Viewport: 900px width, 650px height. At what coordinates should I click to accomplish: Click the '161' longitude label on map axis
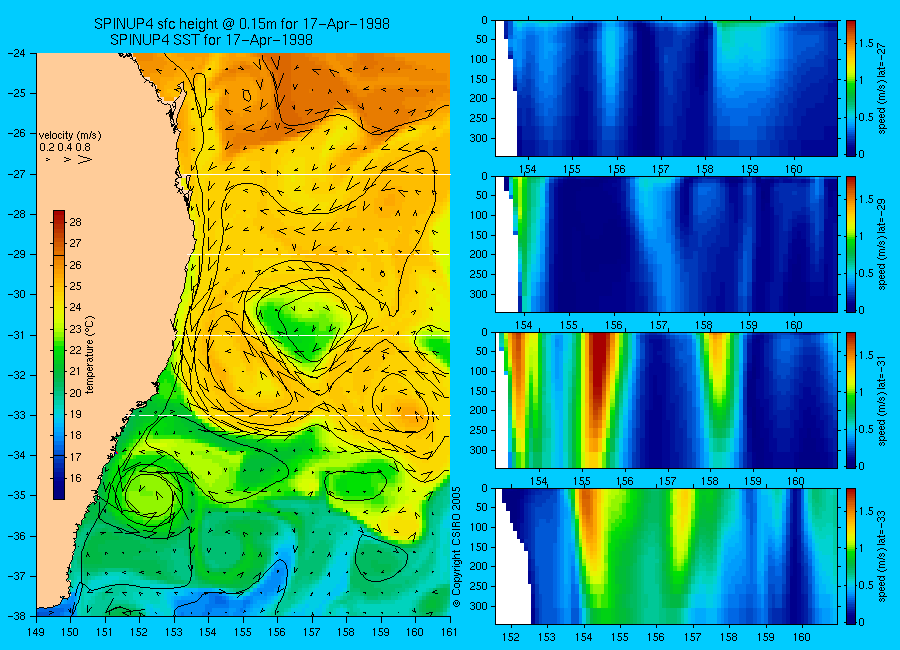coord(450,632)
